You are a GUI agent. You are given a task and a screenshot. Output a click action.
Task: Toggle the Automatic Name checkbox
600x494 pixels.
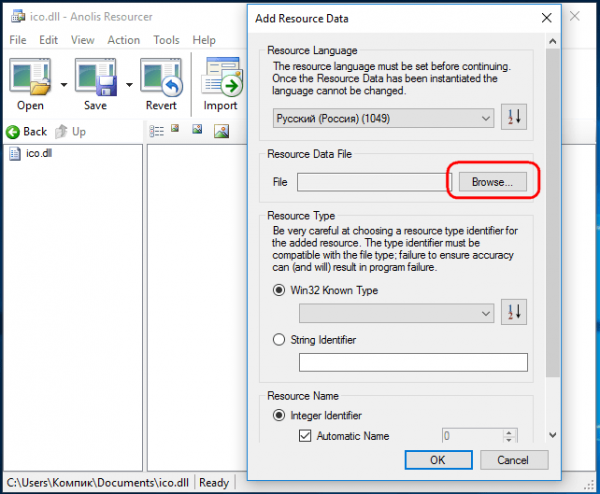coord(304,436)
